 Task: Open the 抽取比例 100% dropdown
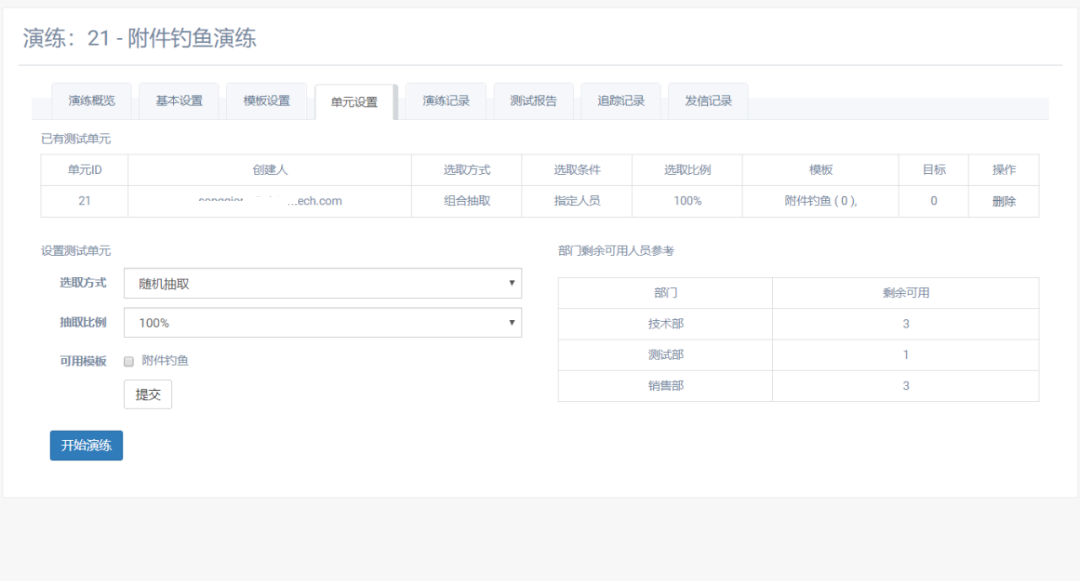(x=322, y=323)
